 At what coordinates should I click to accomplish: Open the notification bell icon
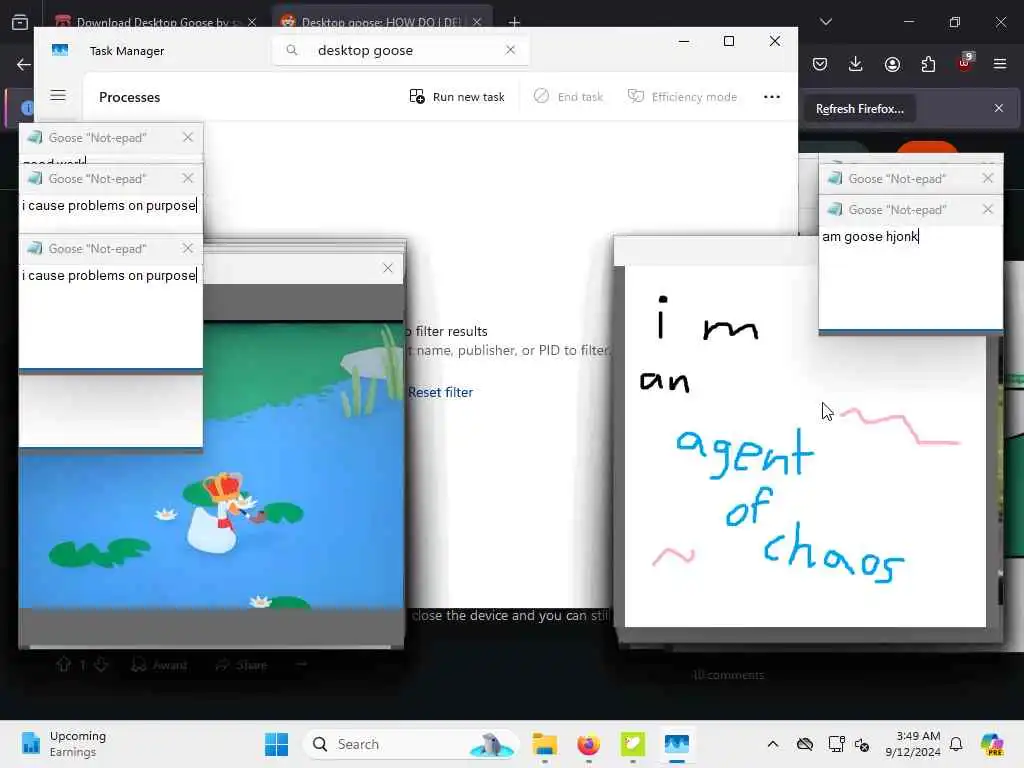pos(956,744)
